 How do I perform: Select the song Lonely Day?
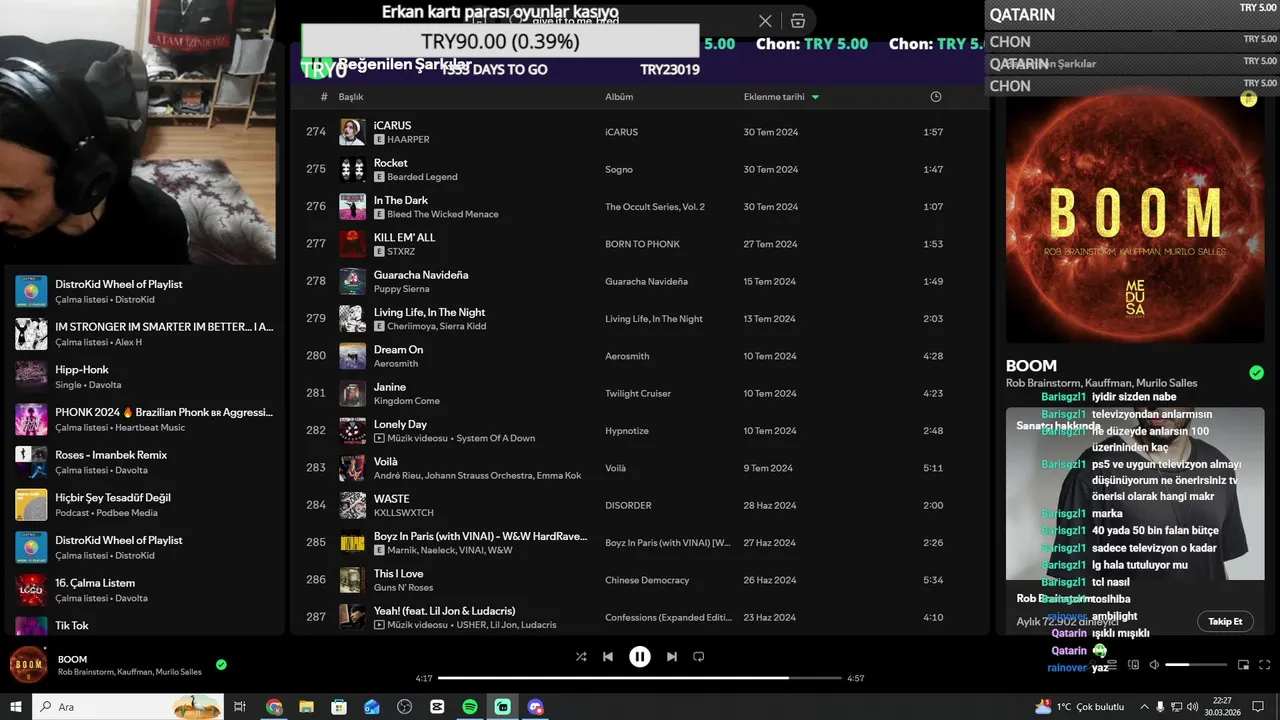coord(400,424)
